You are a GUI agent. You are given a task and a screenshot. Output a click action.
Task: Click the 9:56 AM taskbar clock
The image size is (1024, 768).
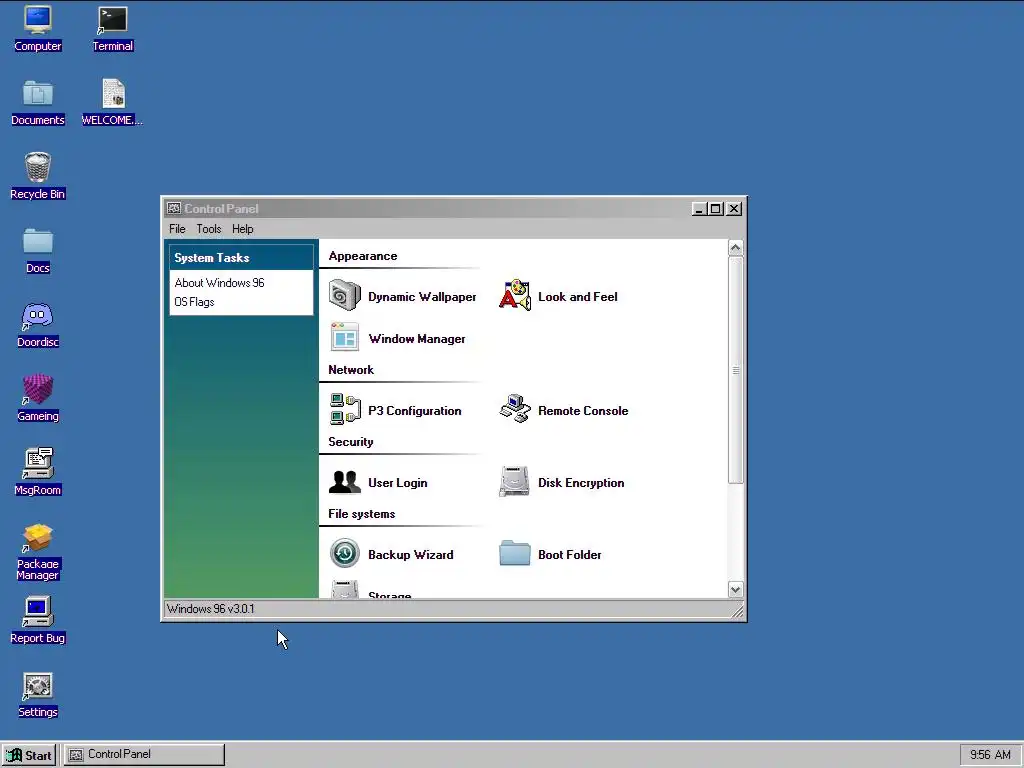[990, 754]
